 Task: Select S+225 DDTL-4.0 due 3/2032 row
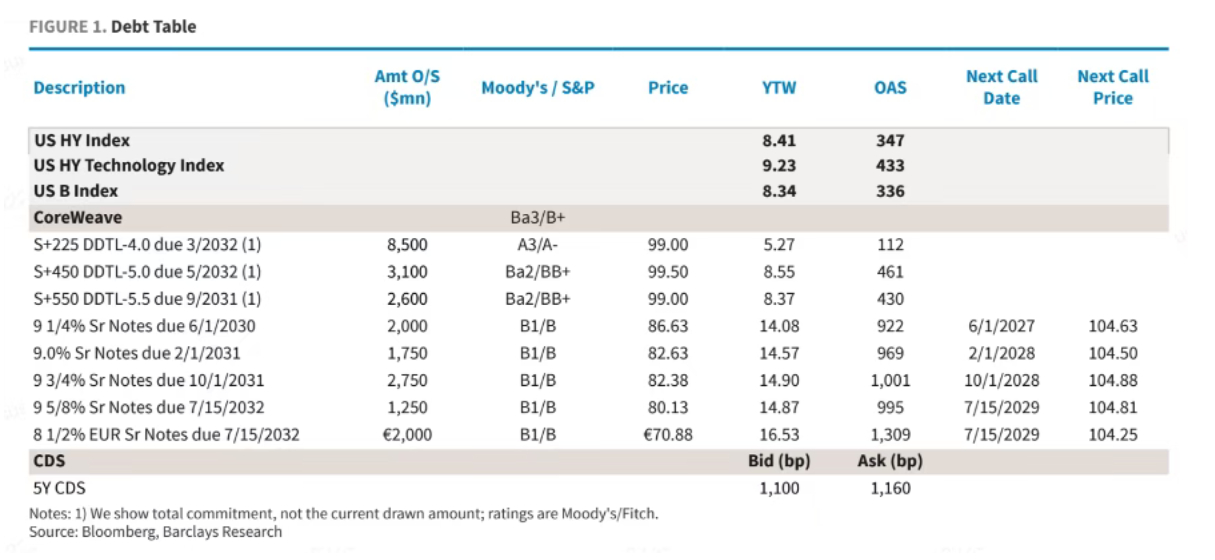click(x=598, y=245)
